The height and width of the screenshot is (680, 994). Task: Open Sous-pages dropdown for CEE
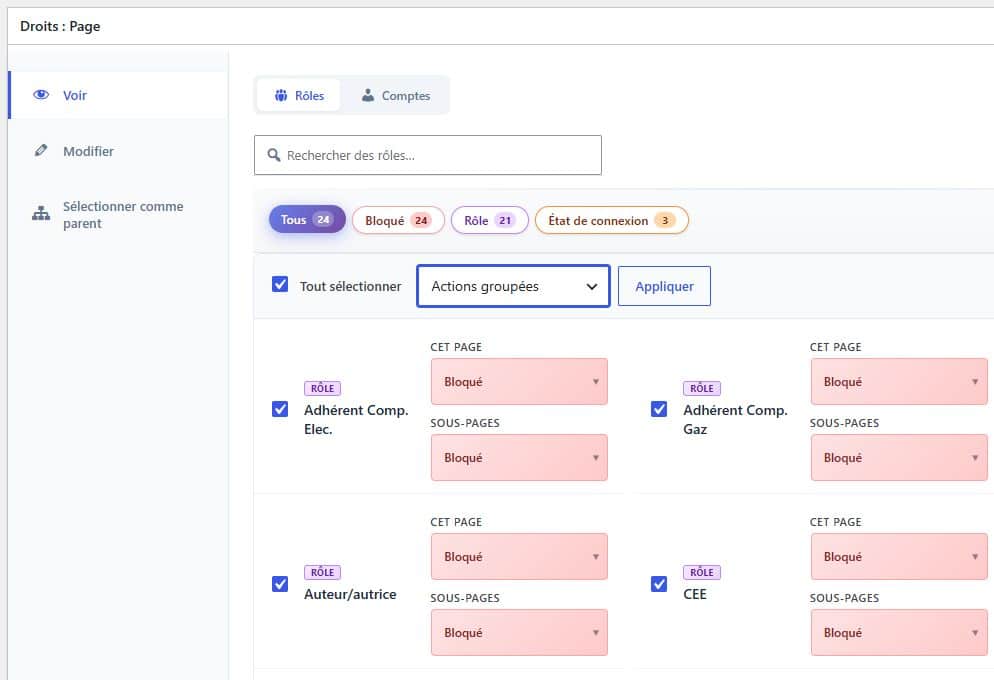tap(899, 632)
